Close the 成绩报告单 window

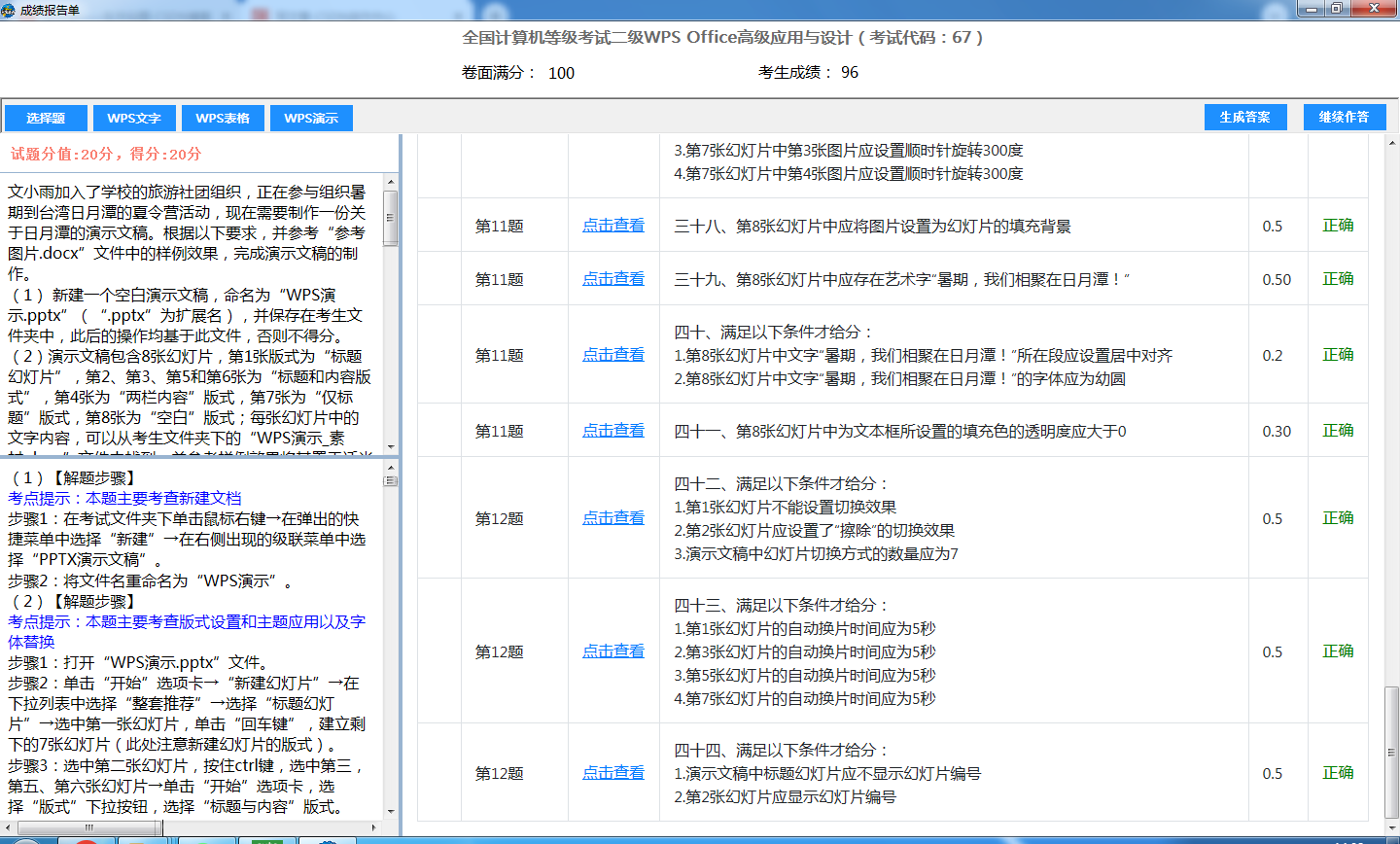click(x=1375, y=9)
